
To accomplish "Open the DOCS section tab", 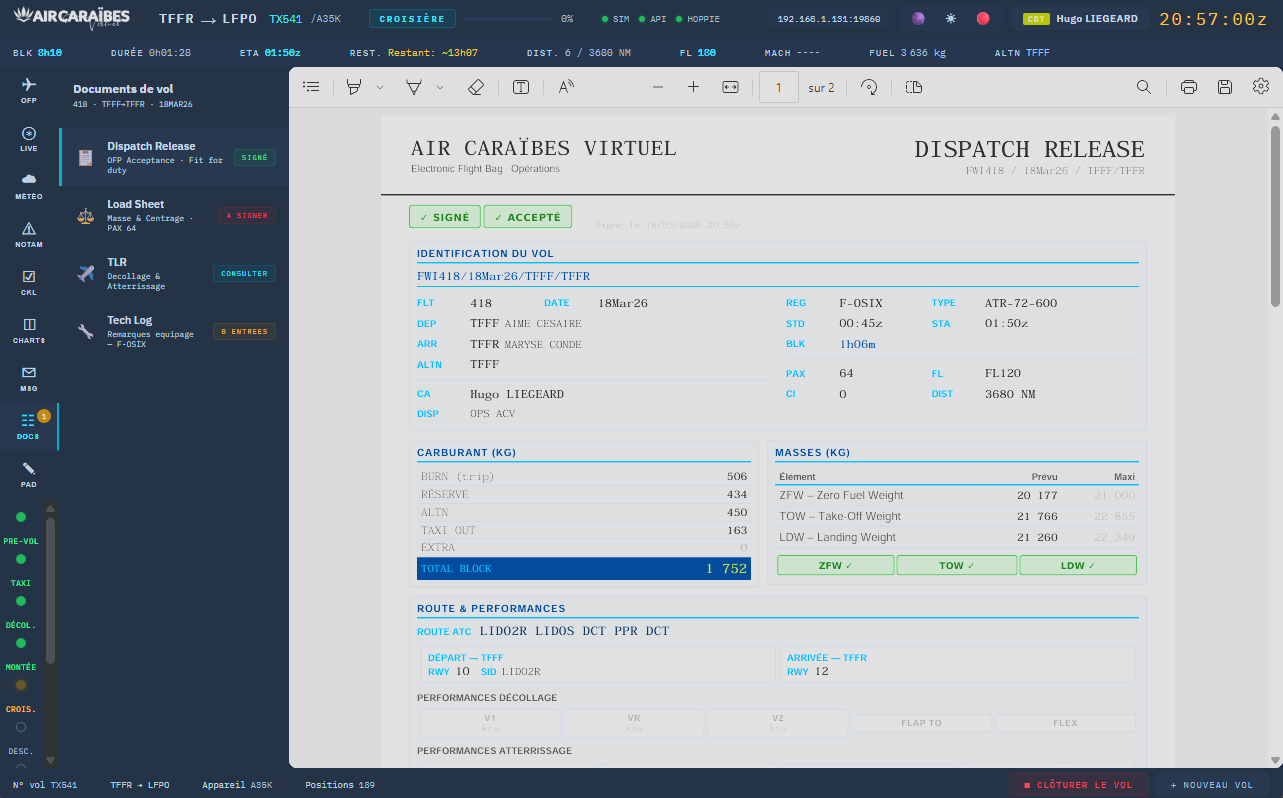I will pyautogui.click(x=29, y=426).
